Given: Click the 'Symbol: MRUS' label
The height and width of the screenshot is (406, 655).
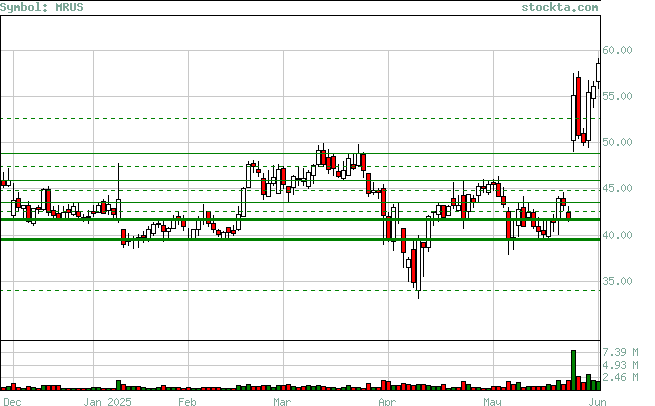Looking at the screenshot, I should click(x=42, y=7).
